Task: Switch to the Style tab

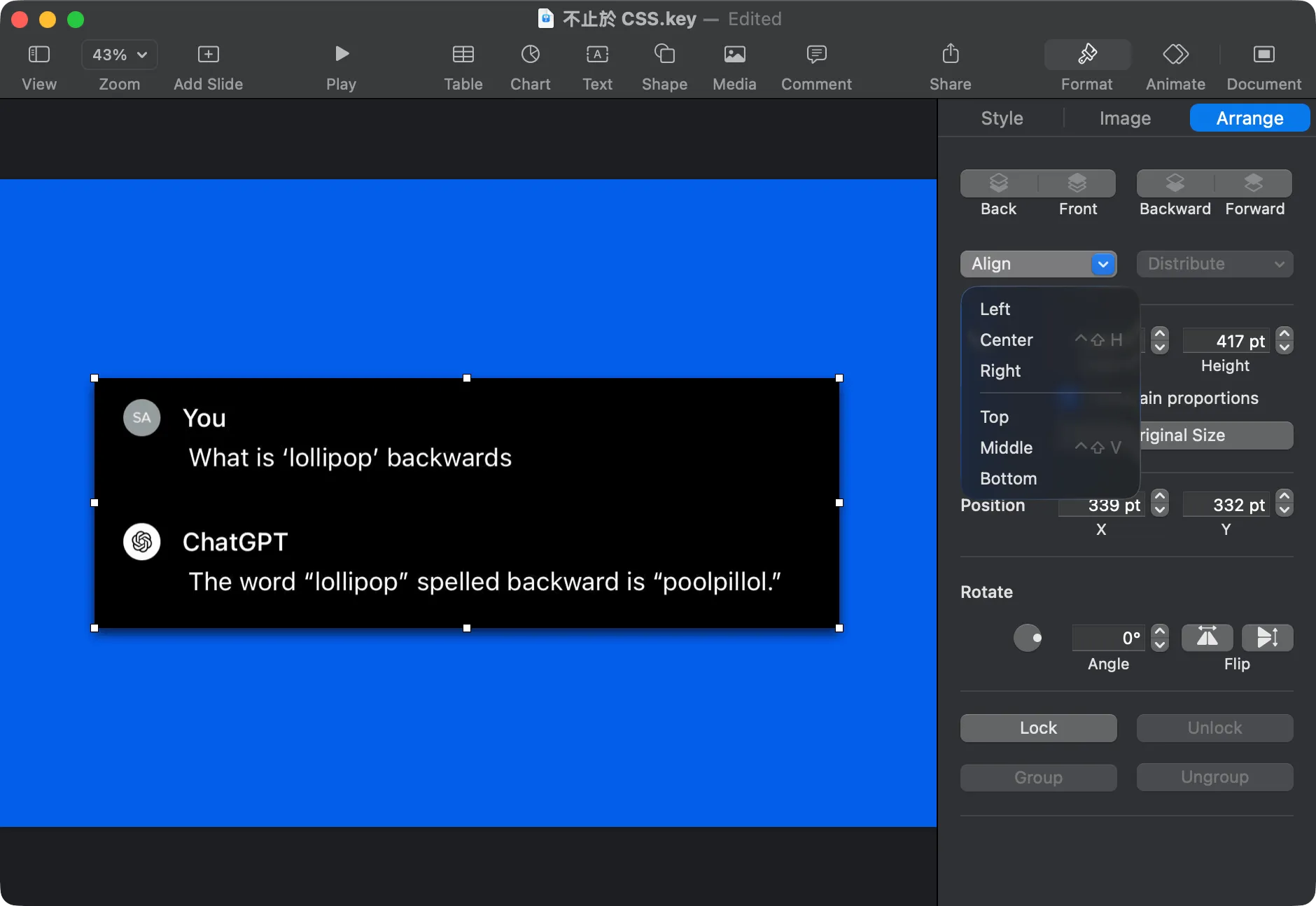Action: point(1002,118)
